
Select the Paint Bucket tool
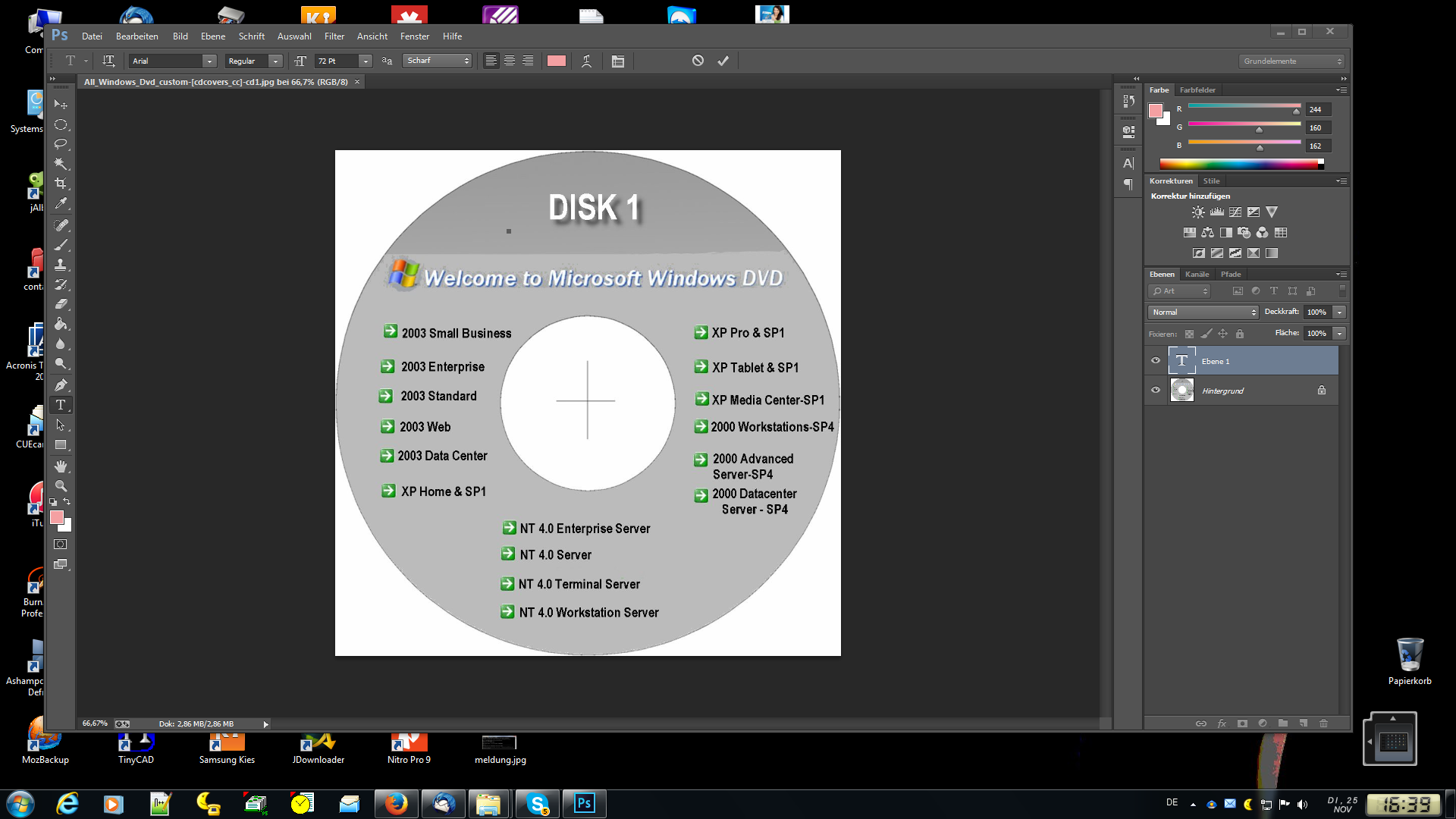tap(61, 324)
